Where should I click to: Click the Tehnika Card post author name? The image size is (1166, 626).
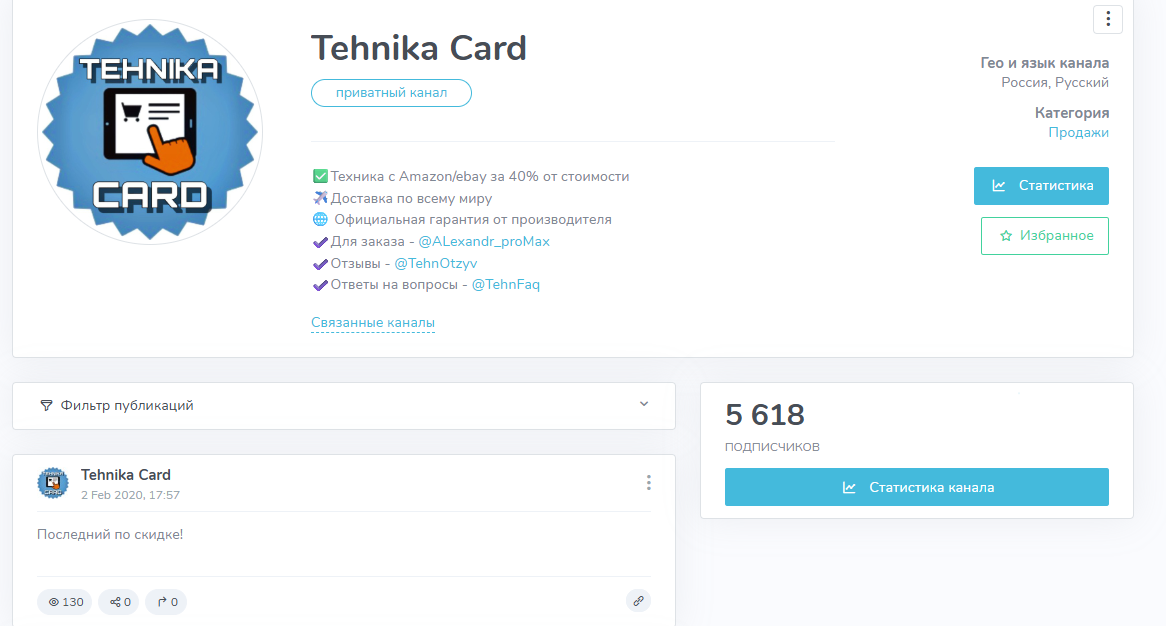pyautogui.click(x=126, y=475)
